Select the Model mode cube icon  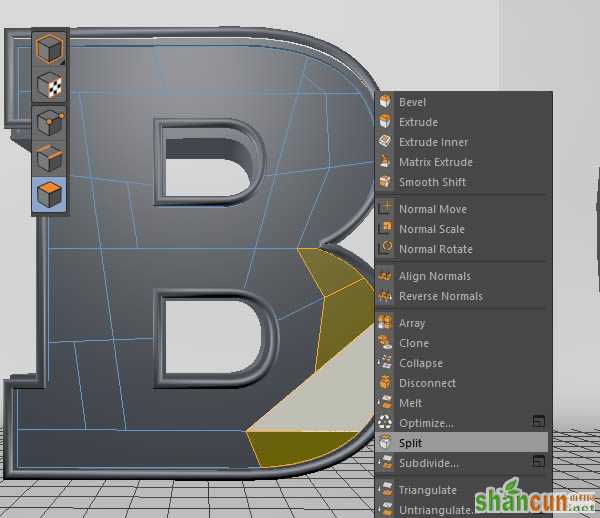[49, 49]
